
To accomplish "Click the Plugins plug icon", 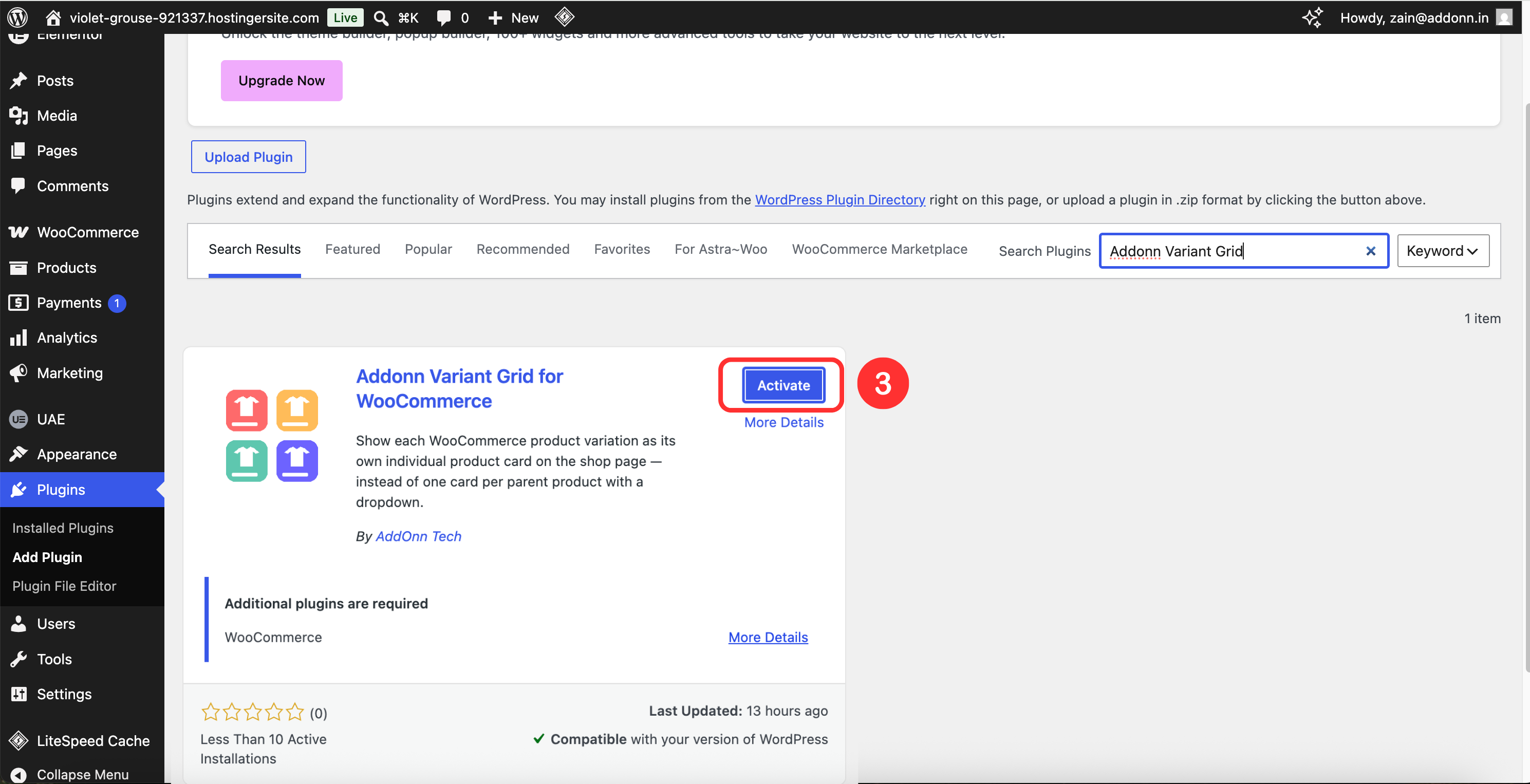I will pos(18,489).
